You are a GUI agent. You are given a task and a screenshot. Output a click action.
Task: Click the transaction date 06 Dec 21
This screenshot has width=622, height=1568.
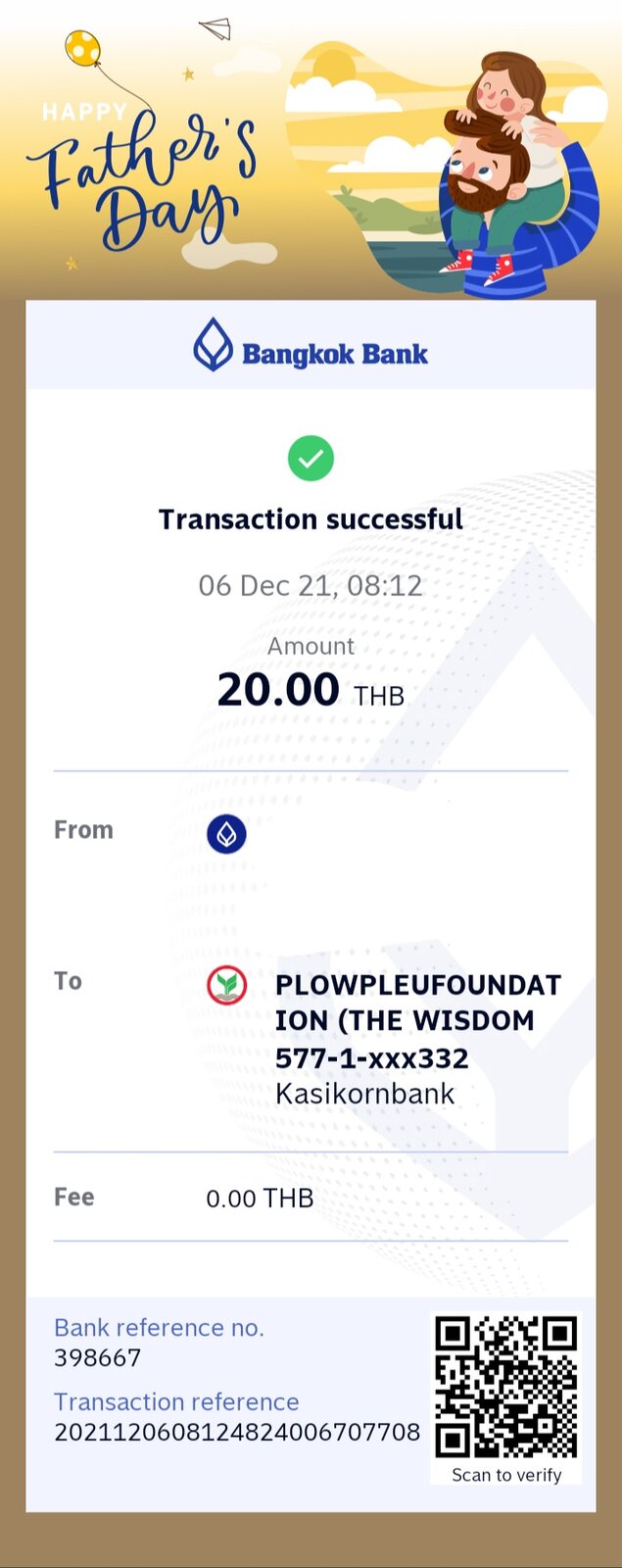[310, 586]
